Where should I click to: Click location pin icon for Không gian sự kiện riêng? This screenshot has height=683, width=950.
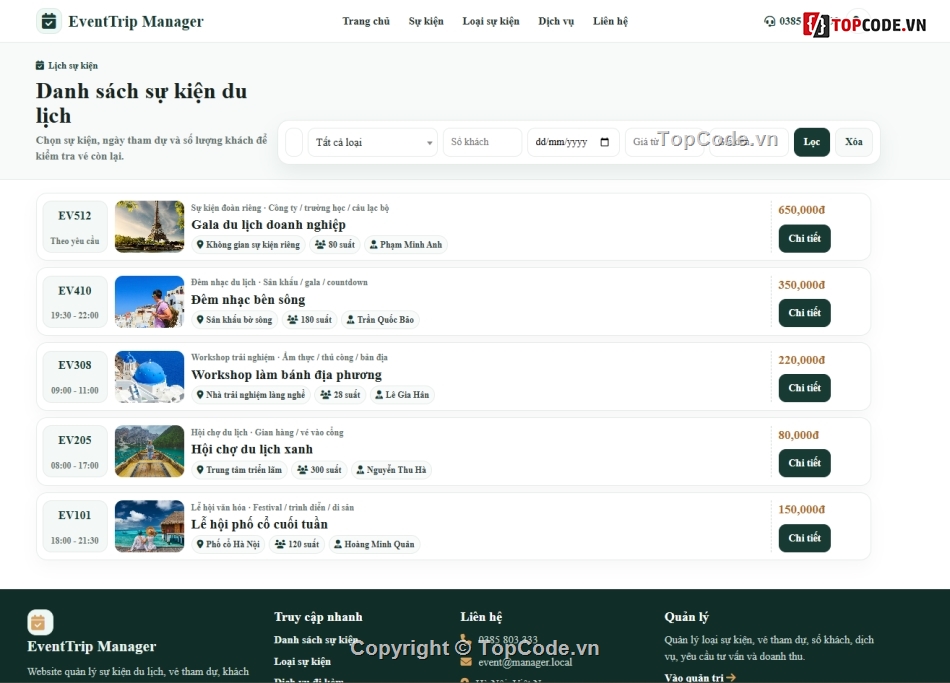(x=200, y=244)
